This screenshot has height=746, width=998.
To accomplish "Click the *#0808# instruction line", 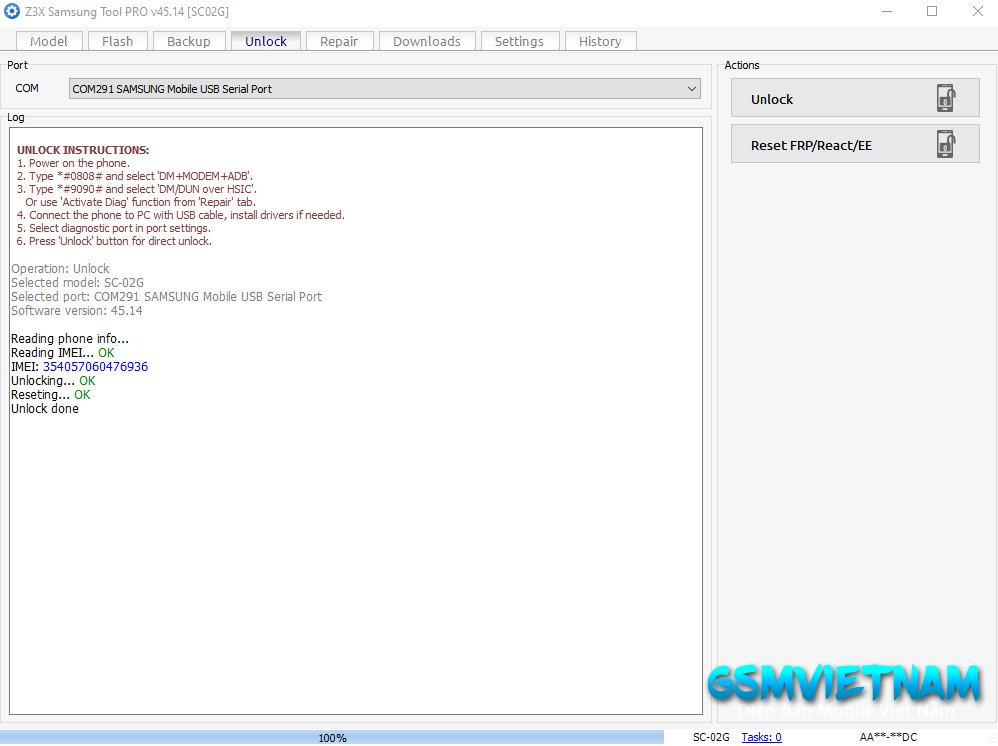I will [134, 176].
